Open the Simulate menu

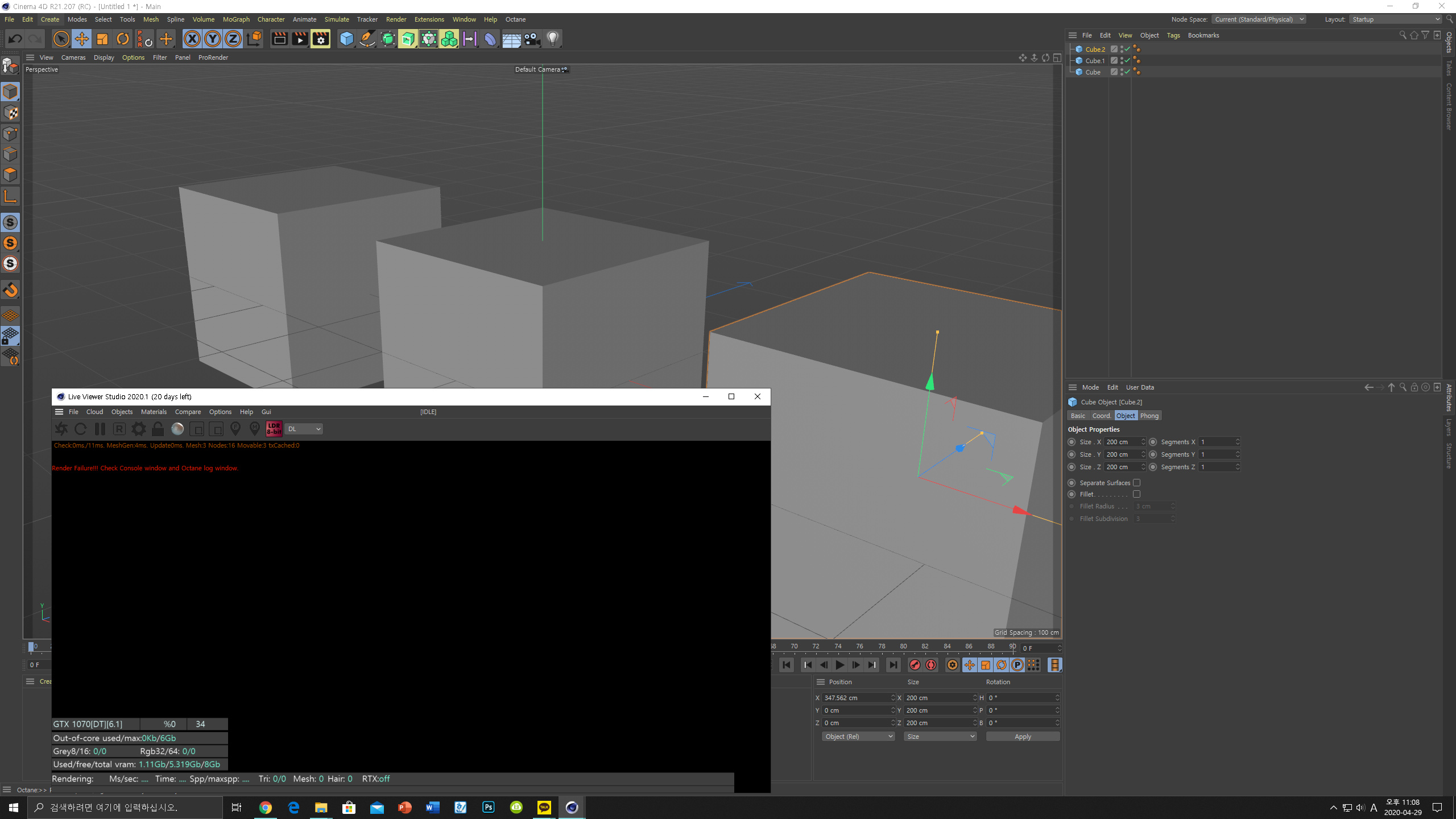point(337,19)
